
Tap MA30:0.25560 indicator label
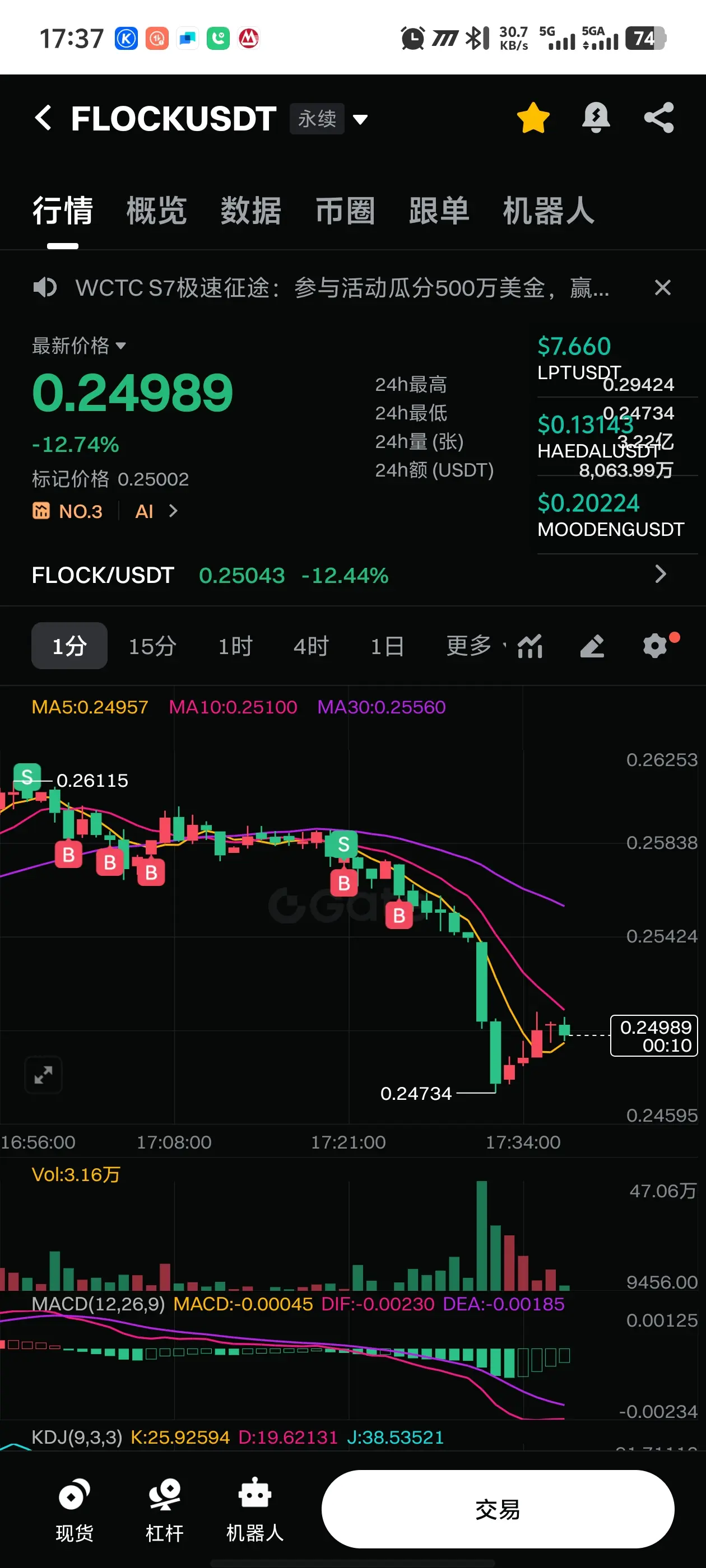(382, 707)
